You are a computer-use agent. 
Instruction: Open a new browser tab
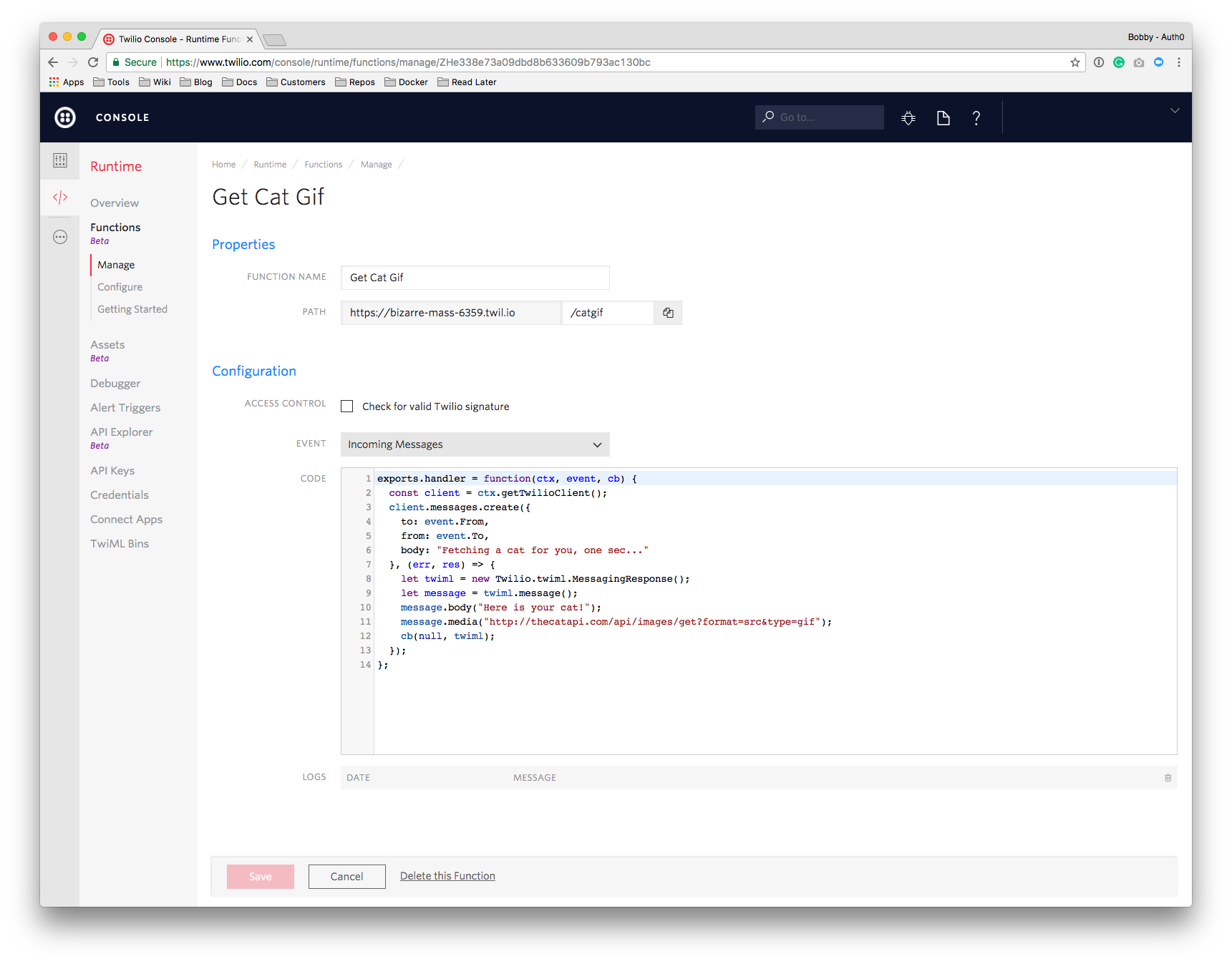click(274, 39)
